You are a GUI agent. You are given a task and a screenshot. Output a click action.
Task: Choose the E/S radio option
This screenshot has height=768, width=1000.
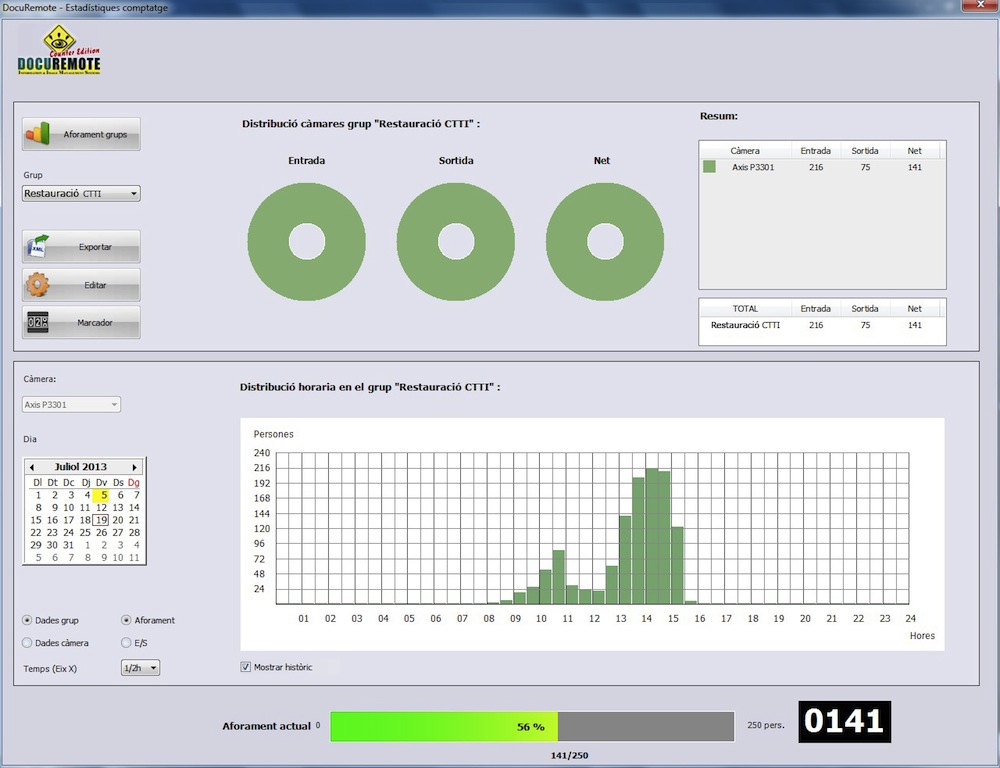click(126, 643)
